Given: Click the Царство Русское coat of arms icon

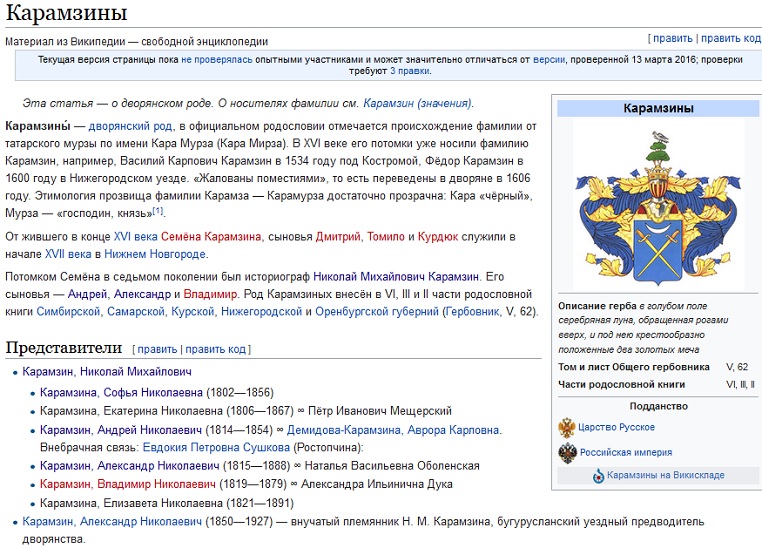Looking at the screenshot, I should [x=567, y=428].
